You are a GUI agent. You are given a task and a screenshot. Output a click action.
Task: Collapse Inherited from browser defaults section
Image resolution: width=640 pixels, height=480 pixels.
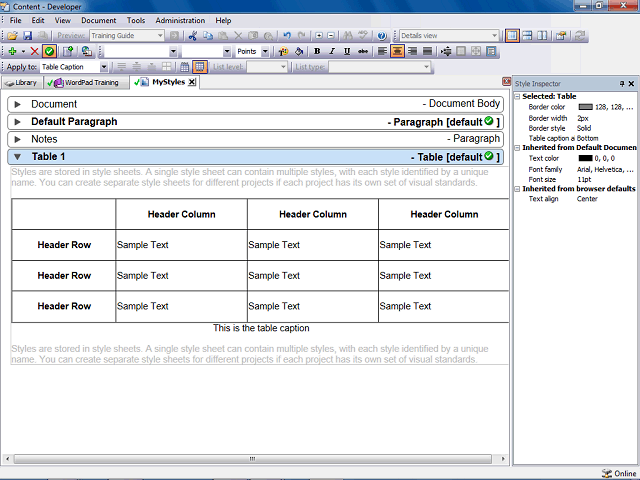[517, 189]
